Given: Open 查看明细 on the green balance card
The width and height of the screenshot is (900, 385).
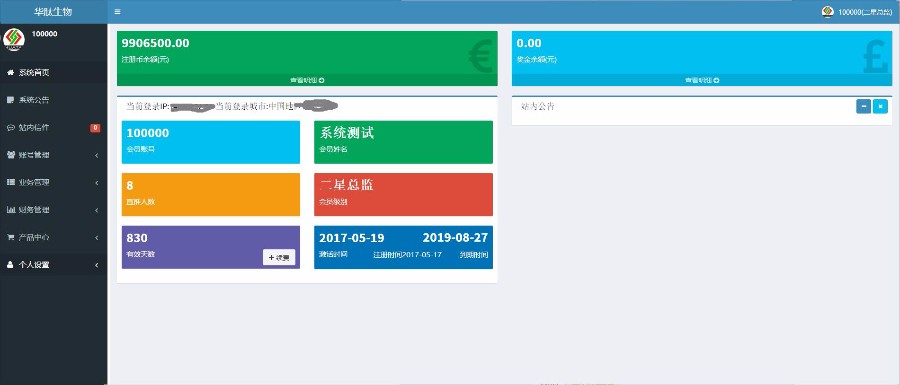Looking at the screenshot, I should click(x=307, y=80).
